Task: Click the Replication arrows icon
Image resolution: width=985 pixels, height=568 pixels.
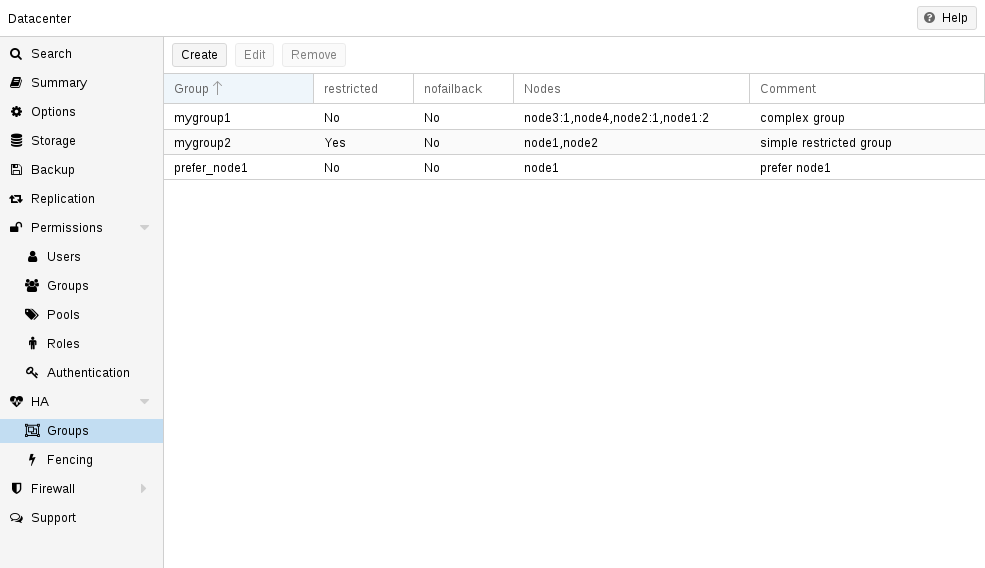Action: [x=16, y=199]
